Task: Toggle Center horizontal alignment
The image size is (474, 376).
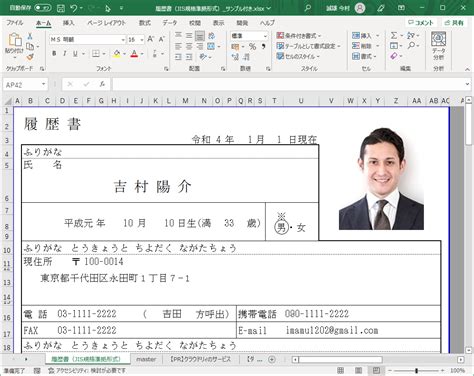Action: coord(189,46)
